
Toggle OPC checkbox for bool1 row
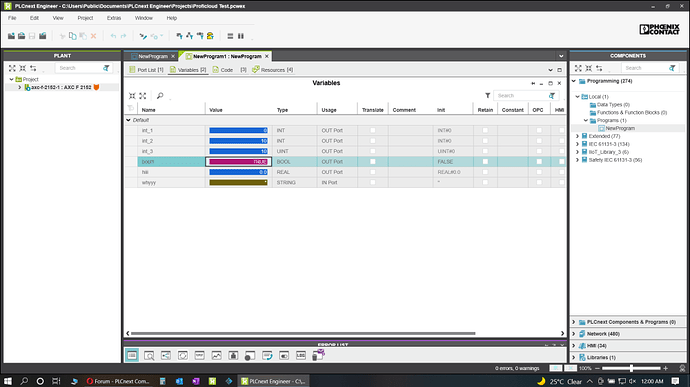(x=539, y=162)
